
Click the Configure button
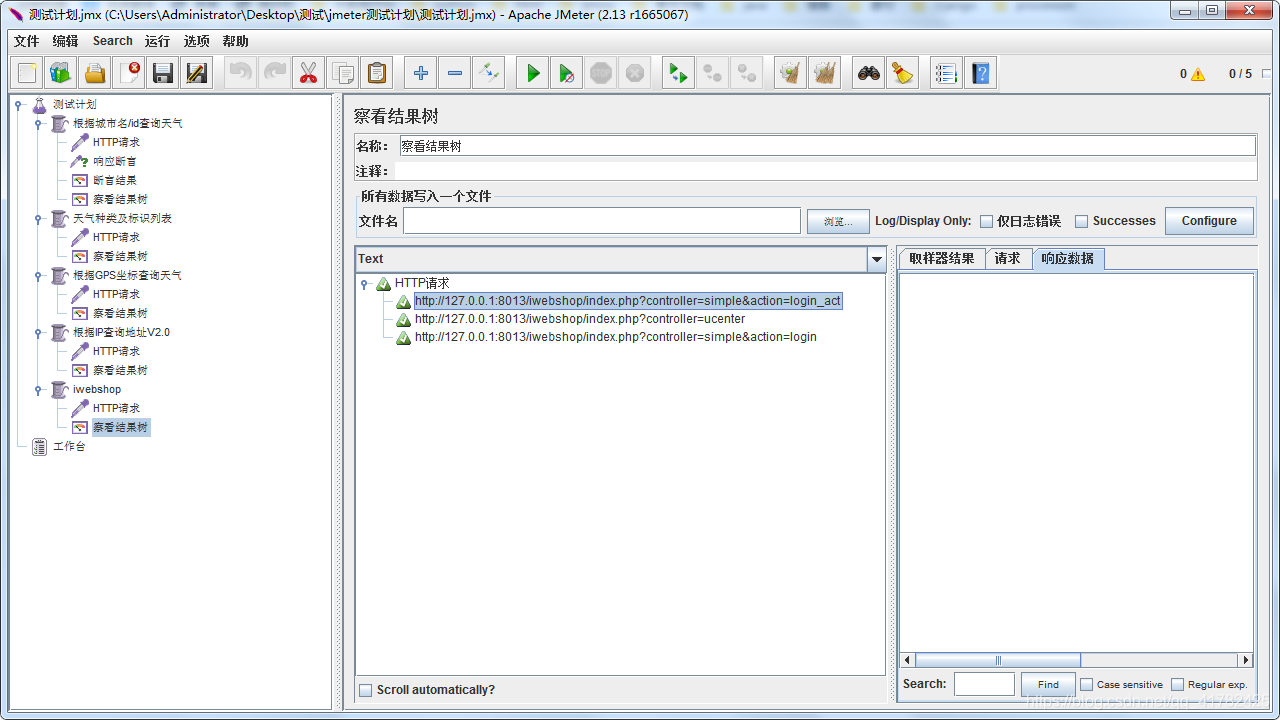pyautogui.click(x=1209, y=221)
